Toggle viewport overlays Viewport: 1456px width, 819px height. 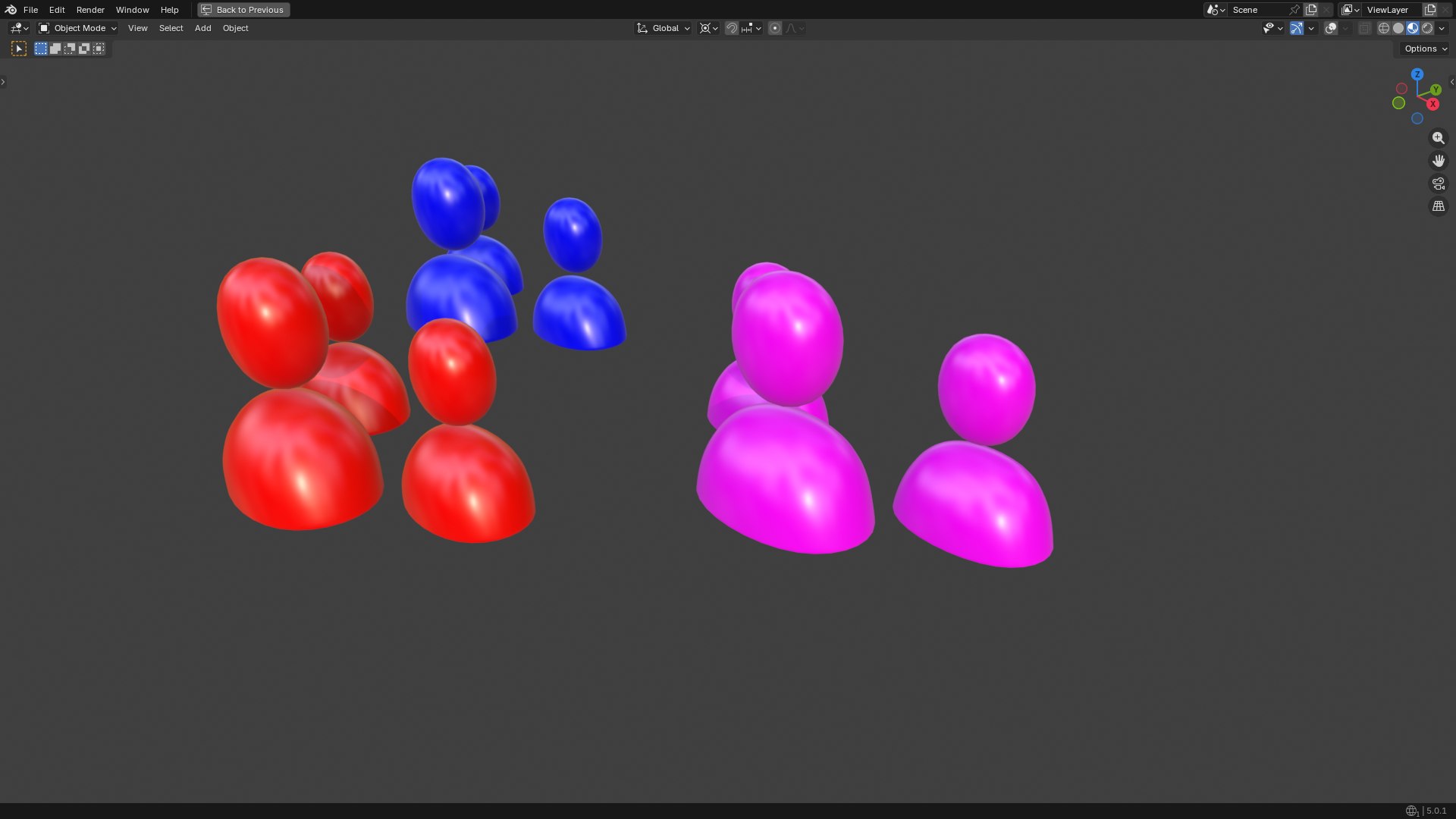[1331, 28]
